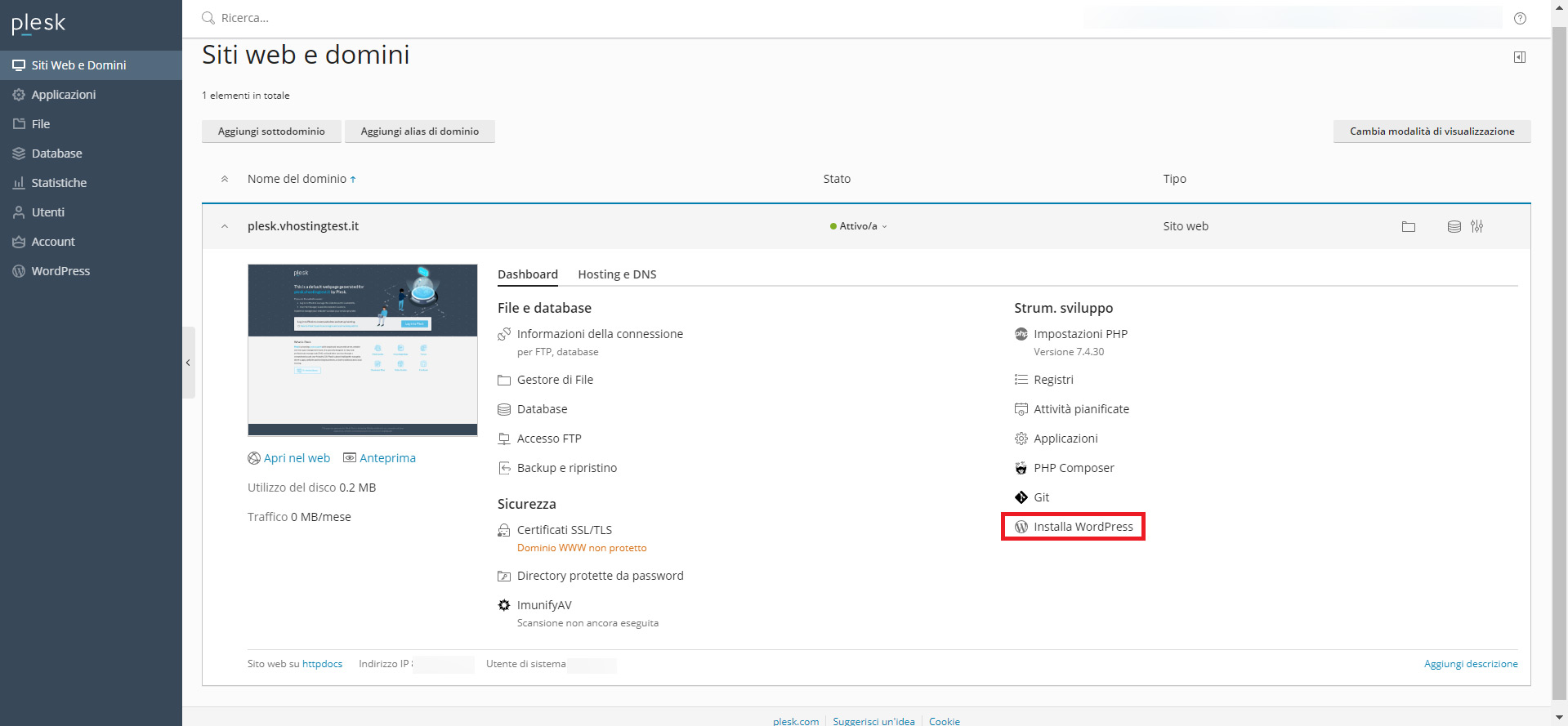Click Aggiungi descrizione link
This screenshot has width=1568, height=726.
click(x=1471, y=664)
